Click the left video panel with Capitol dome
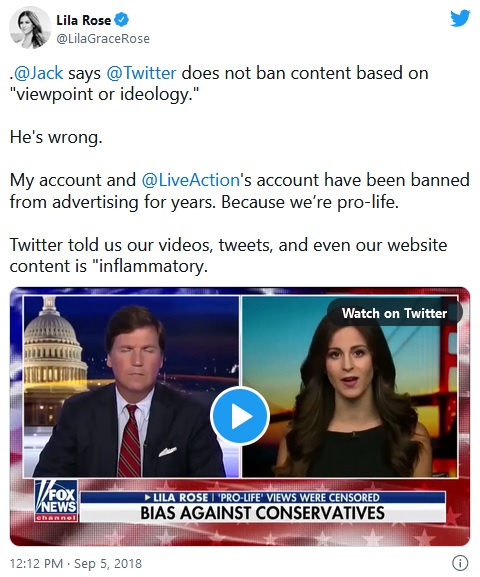The height and width of the screenshot is (577, 480). tap(131, 386)
